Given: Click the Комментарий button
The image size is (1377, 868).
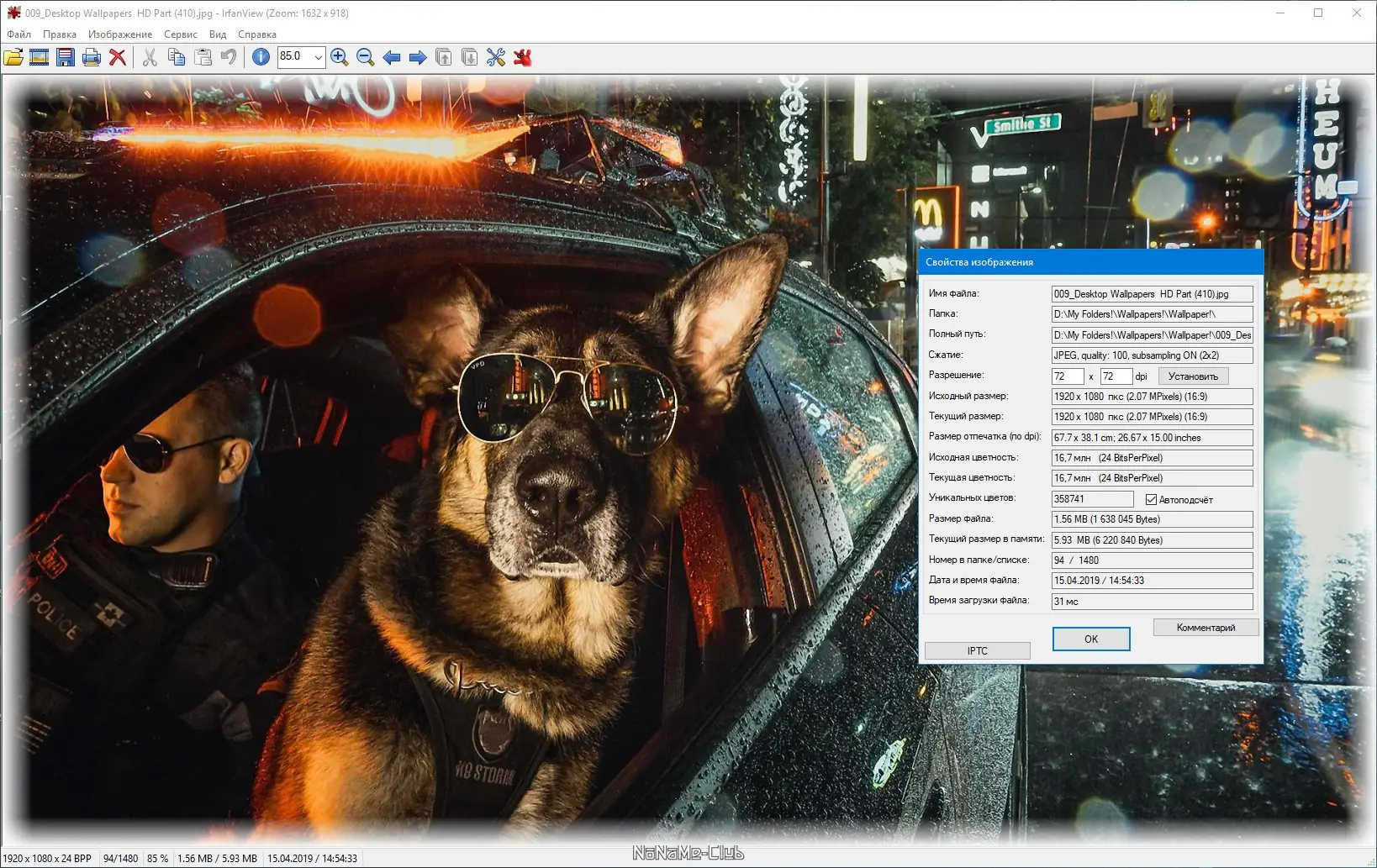Looking at the screenshot, I should click(x=1206, y=628).
